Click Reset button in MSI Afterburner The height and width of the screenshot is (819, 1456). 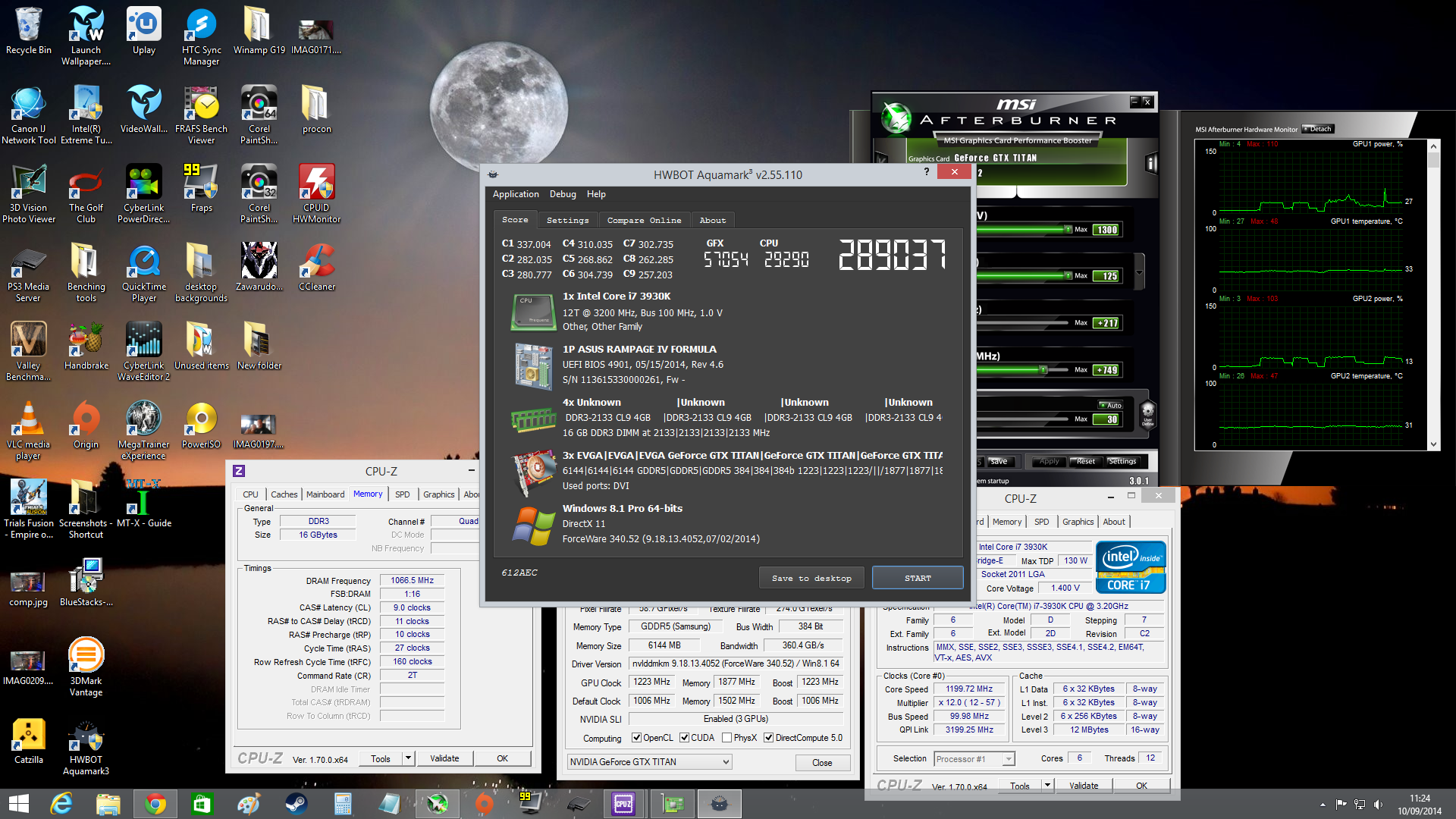coord(1084,461)
